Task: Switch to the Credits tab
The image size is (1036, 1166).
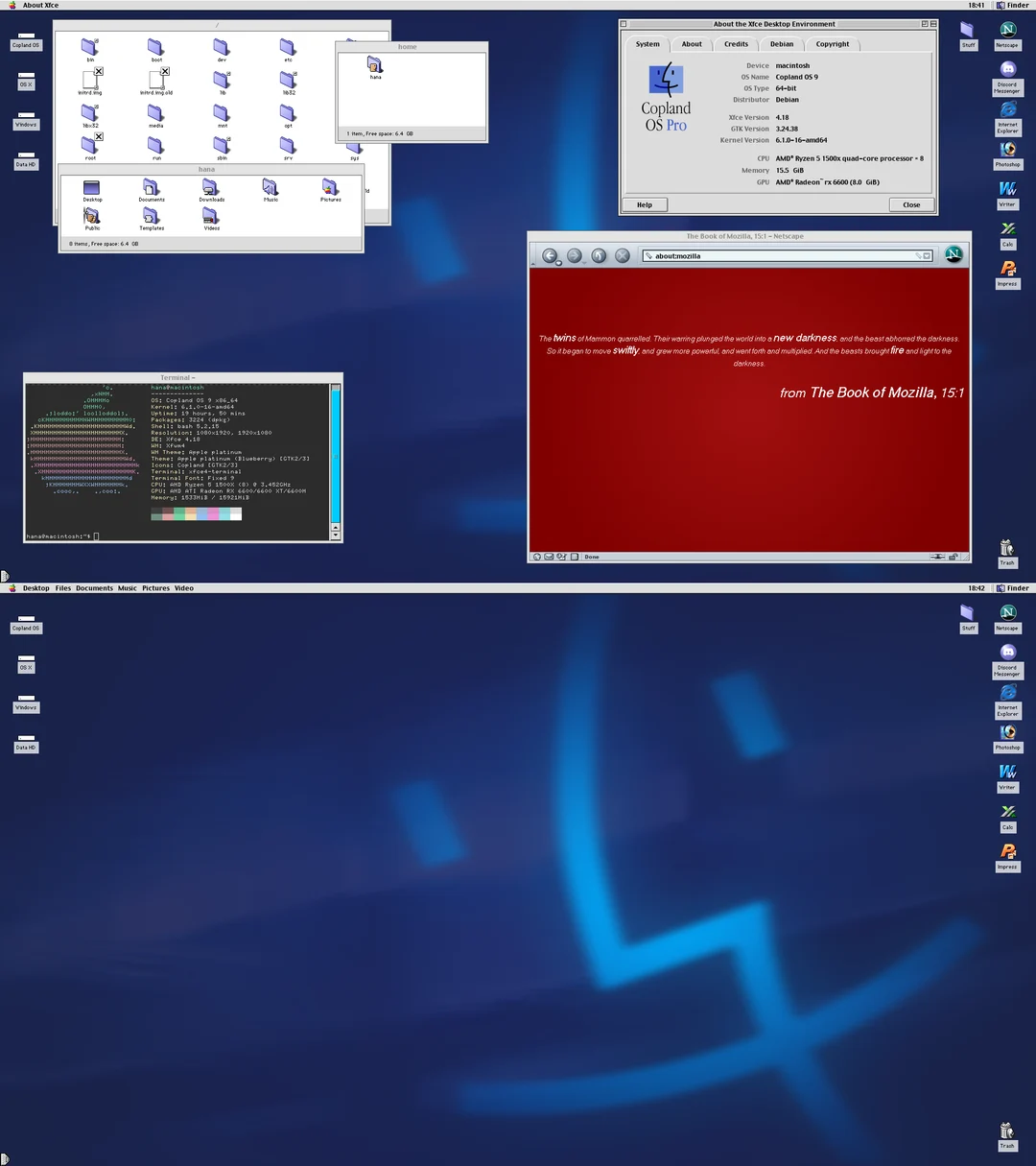Action: (x=735, y=43)
